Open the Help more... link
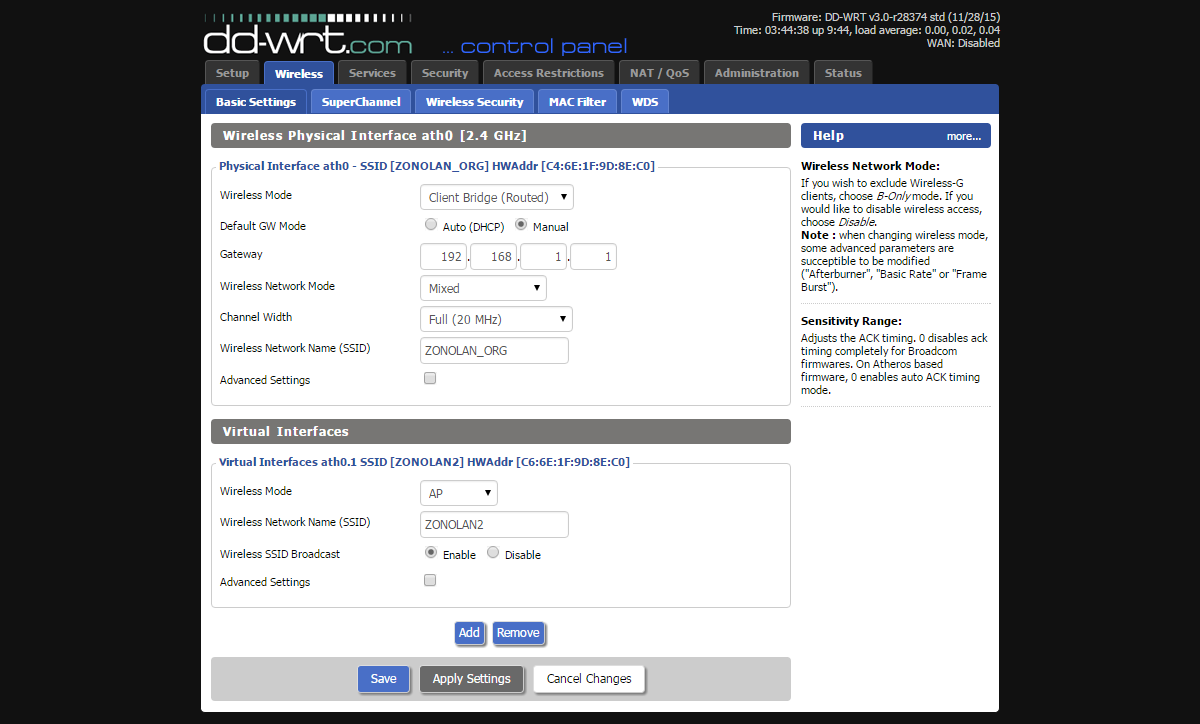Screen dimensions: 1200x724 (964, 136)
